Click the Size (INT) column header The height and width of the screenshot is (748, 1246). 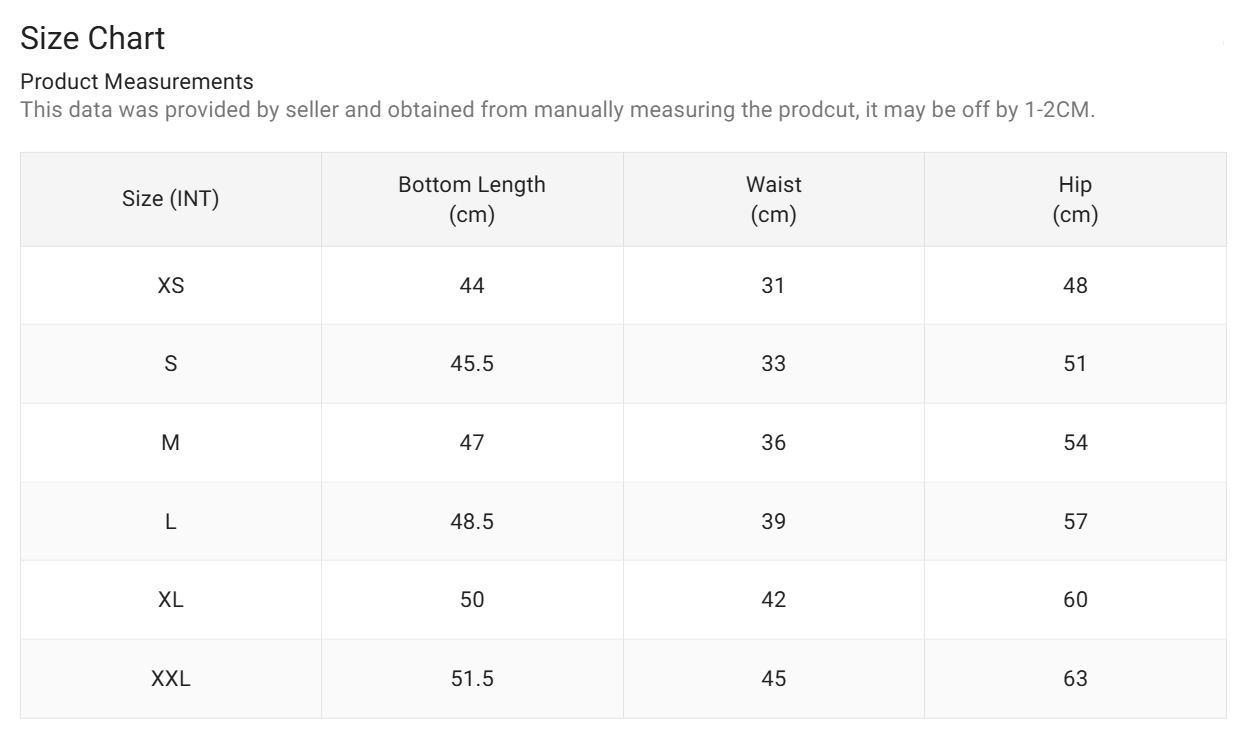(171, 199)
